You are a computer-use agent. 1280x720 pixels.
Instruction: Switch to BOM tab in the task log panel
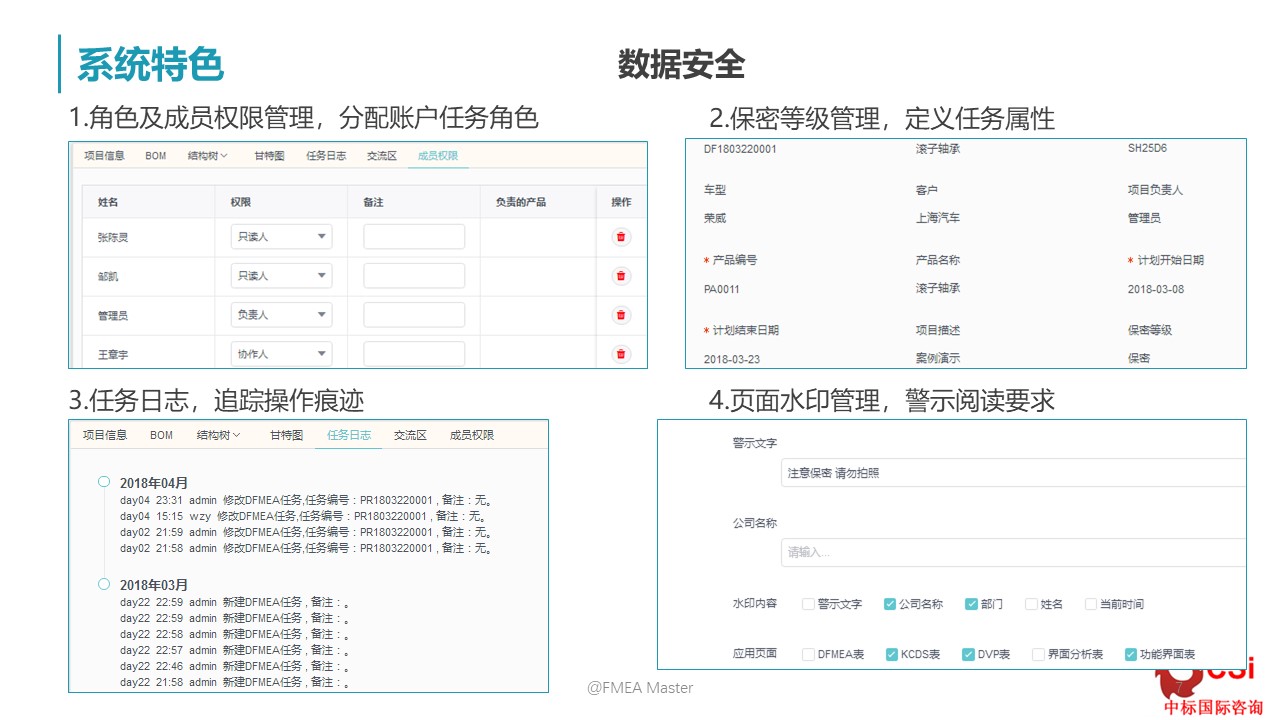(162, 435)
